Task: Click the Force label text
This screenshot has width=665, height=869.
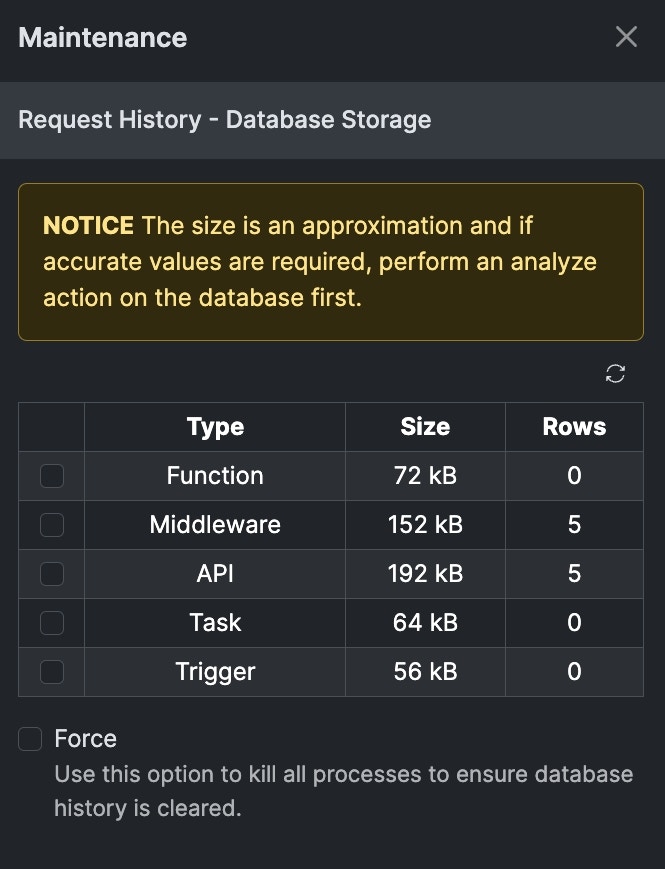Action: [86, 739]
